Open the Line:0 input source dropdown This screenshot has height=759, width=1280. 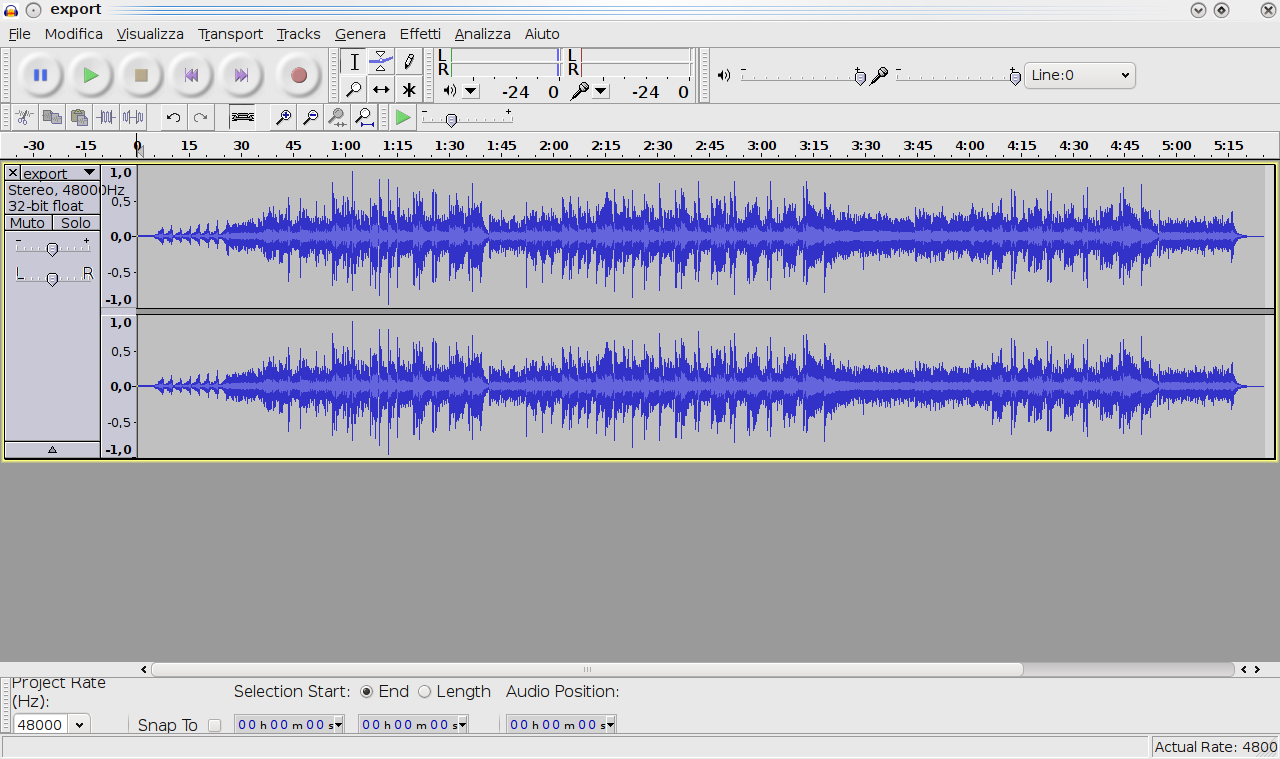click(x=1080, y=75)
